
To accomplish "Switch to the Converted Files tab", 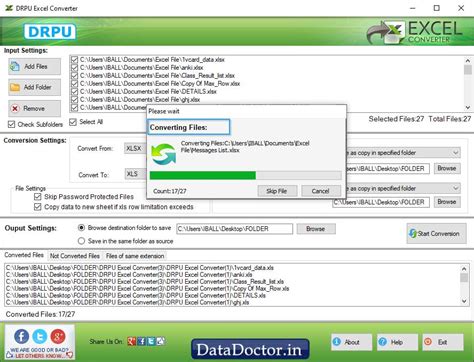I will 24,255.
